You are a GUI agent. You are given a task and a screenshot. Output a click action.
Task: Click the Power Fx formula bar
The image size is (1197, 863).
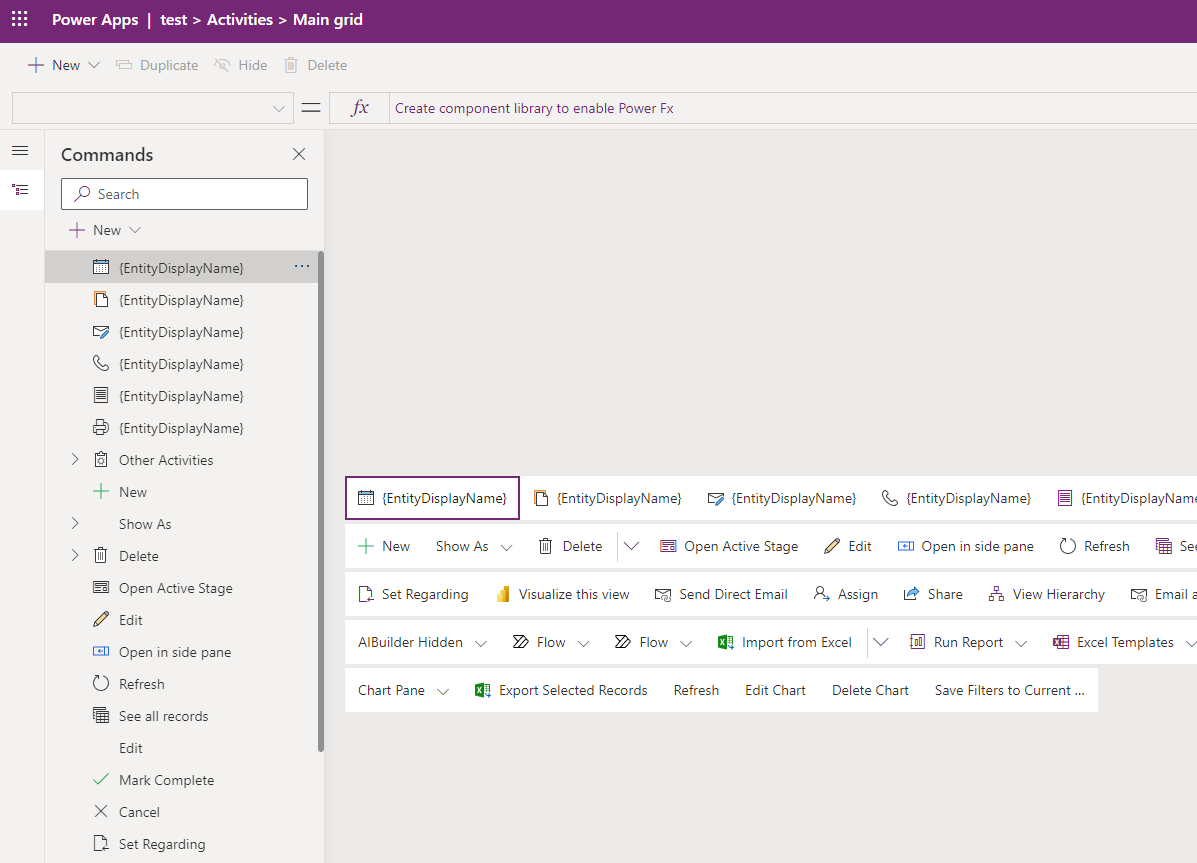792,108
